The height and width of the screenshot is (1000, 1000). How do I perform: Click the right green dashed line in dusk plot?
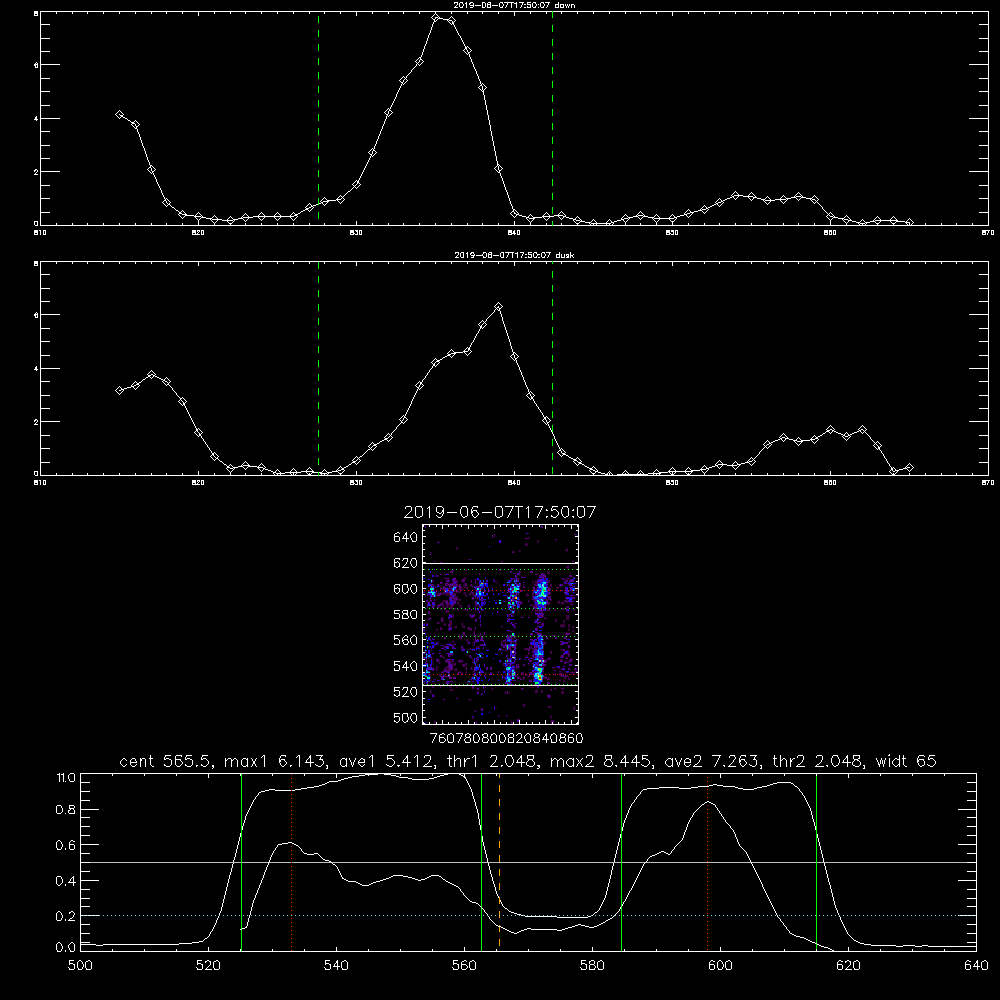[552, 368]
